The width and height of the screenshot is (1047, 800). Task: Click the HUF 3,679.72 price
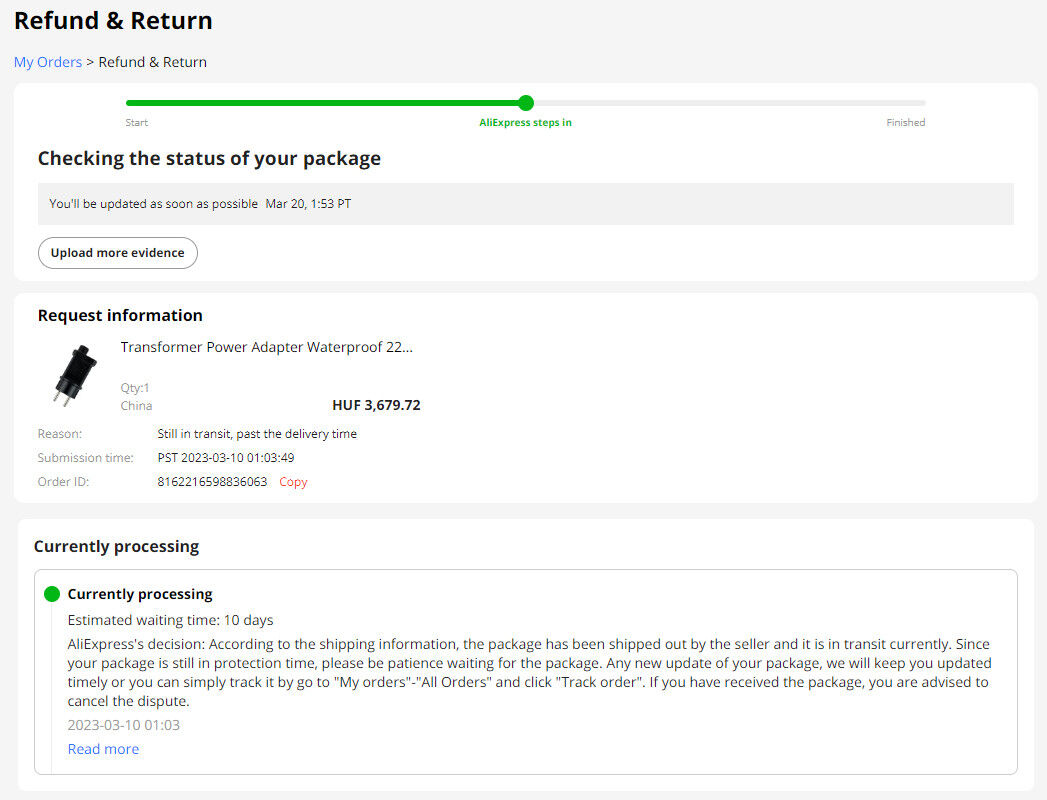377,405
